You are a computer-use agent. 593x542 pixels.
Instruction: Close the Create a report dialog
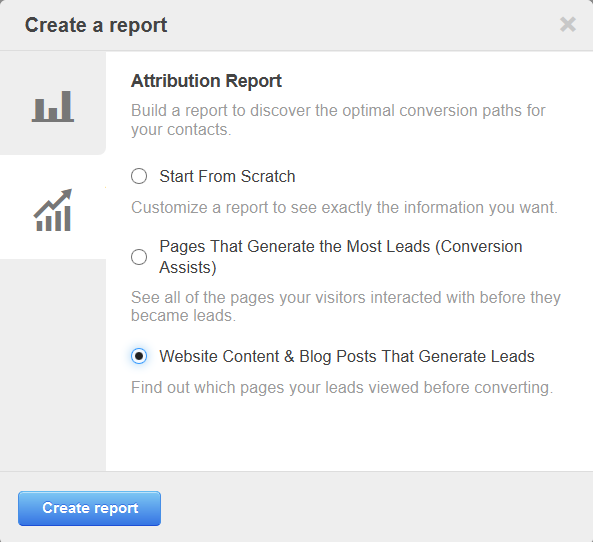tap(568, 25)
